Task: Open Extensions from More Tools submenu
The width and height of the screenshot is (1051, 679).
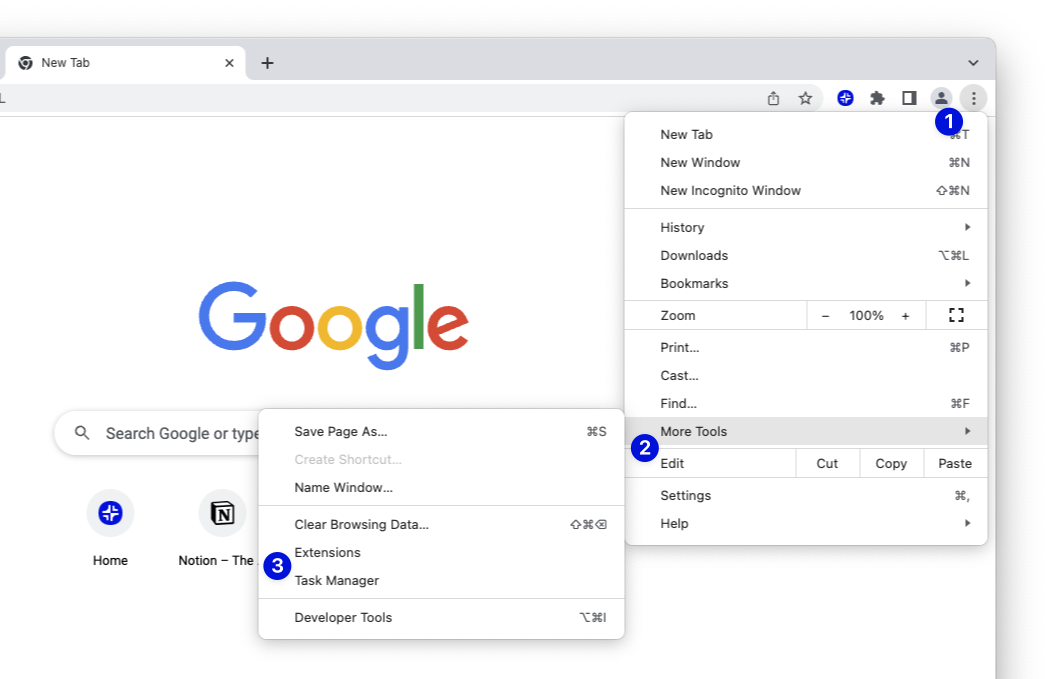Action: tap(441, 553)
